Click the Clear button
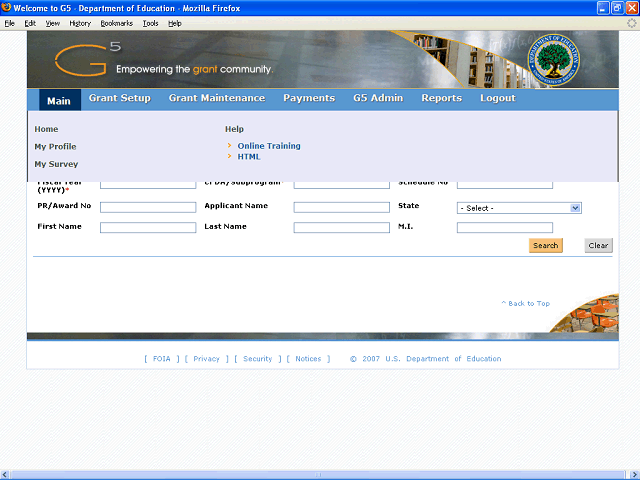This screenshot has width=640, height=480. click(x=598, y=245)
